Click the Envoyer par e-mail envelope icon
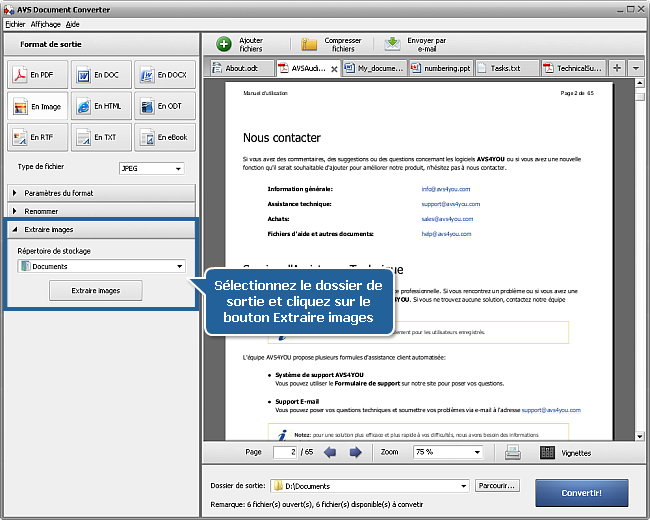 pos(392,44)
